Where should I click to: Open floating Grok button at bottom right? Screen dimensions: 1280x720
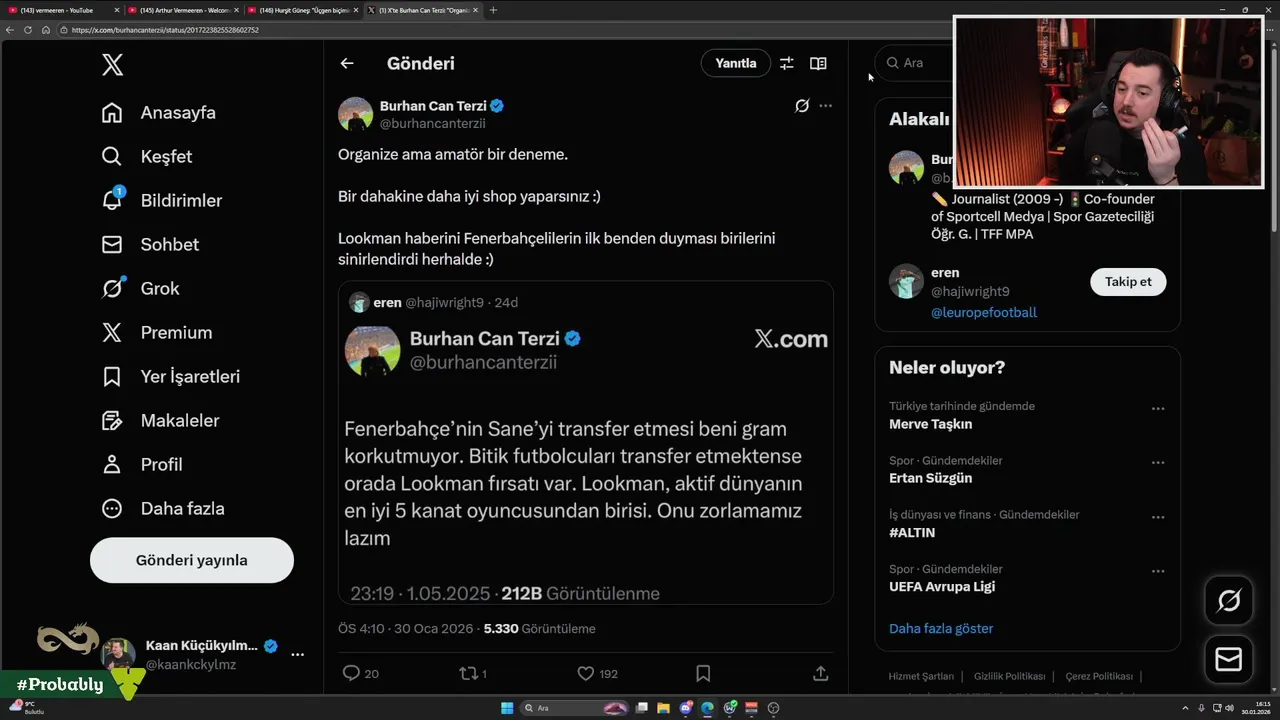point(1229,600)
